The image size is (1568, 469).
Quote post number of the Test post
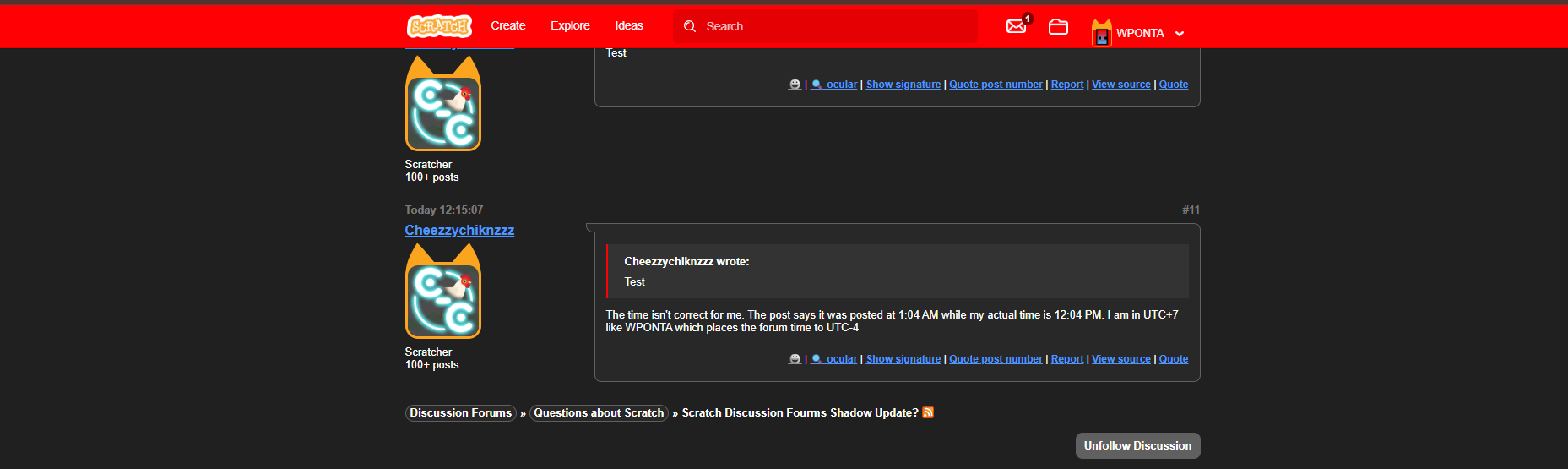pyautogui.click(x=996, y=85)
